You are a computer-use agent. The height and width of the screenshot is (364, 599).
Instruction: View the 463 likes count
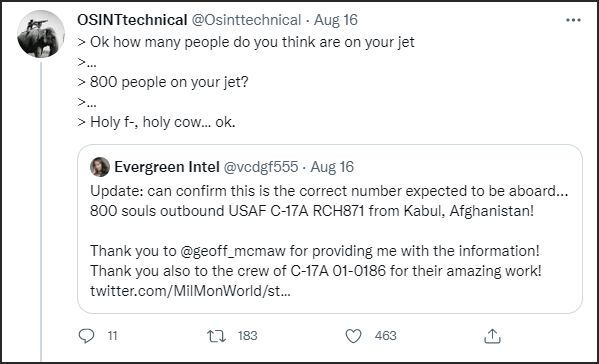click(x=385, y=336)
